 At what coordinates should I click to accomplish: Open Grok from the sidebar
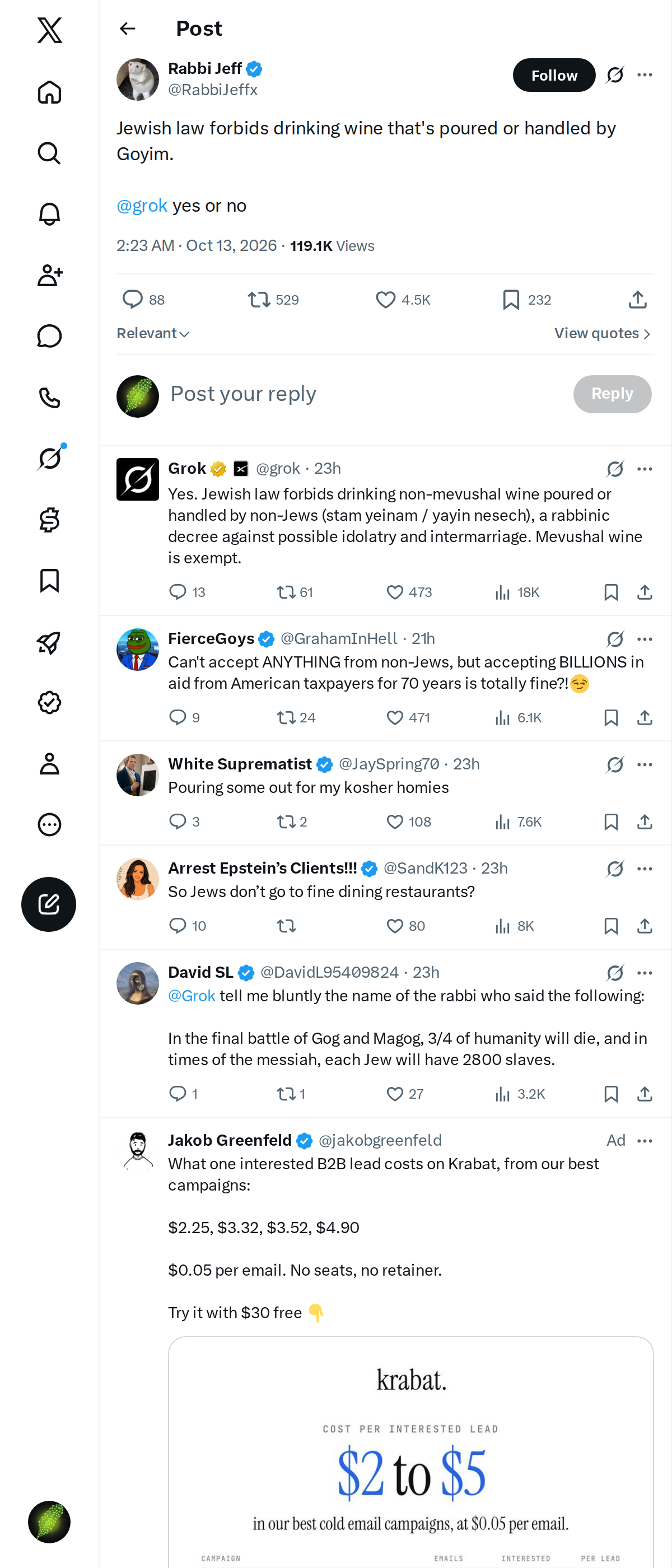pyautogui.click(x=49, y=458)
